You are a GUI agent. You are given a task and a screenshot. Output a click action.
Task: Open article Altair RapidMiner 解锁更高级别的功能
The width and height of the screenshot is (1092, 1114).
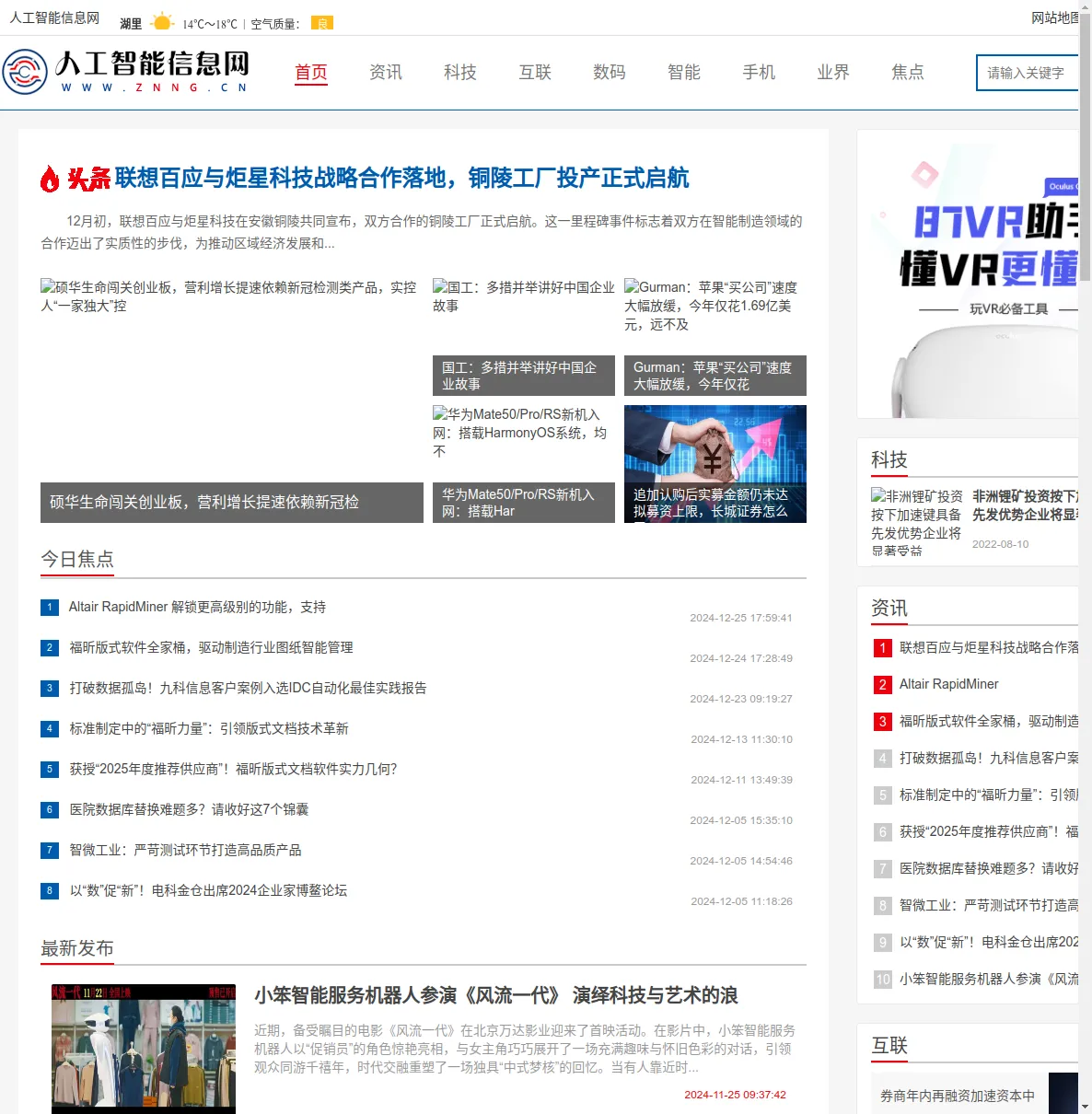[197, 607]
